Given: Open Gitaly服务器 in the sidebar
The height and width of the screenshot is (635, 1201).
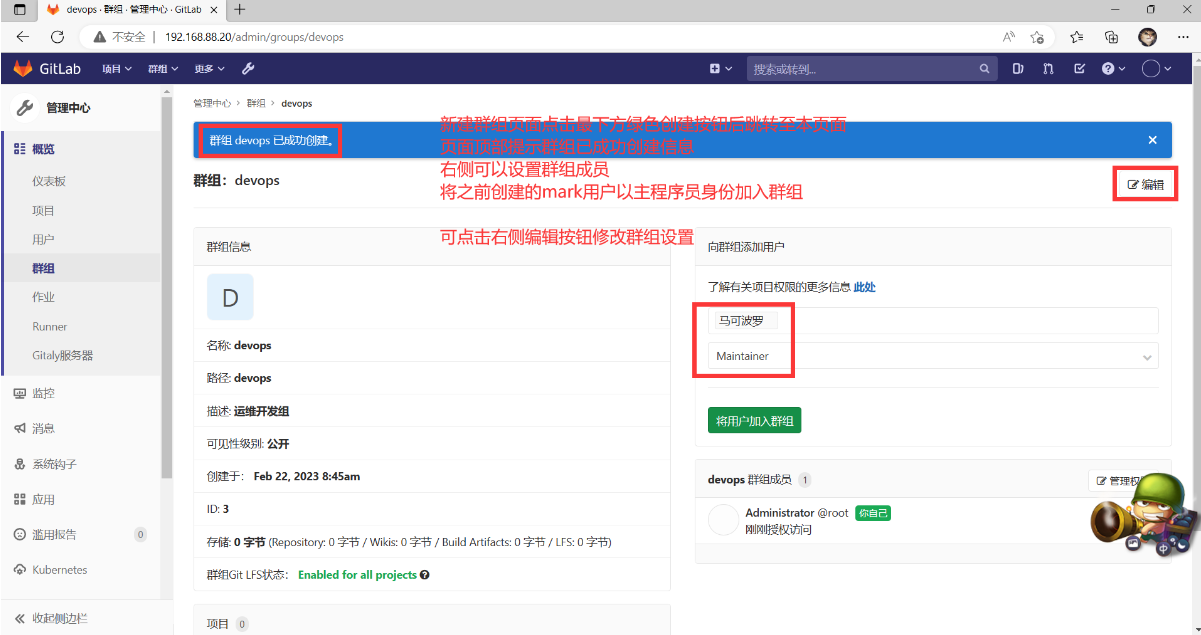Looking at the screenshot, I should pos(62,355).
